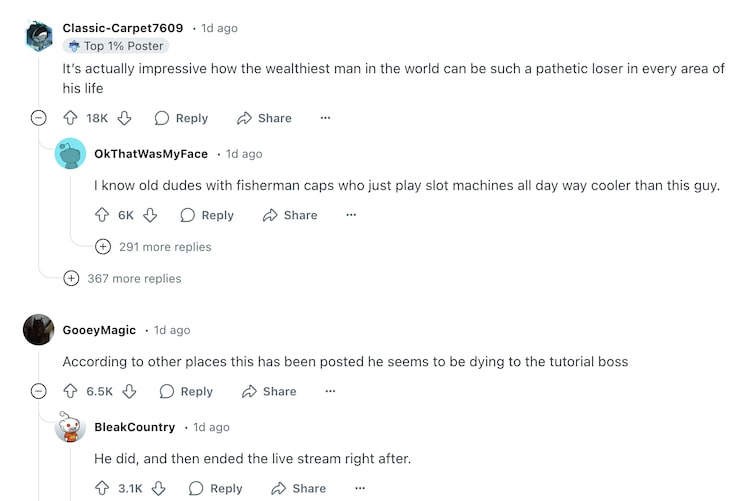750x501 pixels.
Task: Open the BleakCountry user profile link
Action: (134, 427)
